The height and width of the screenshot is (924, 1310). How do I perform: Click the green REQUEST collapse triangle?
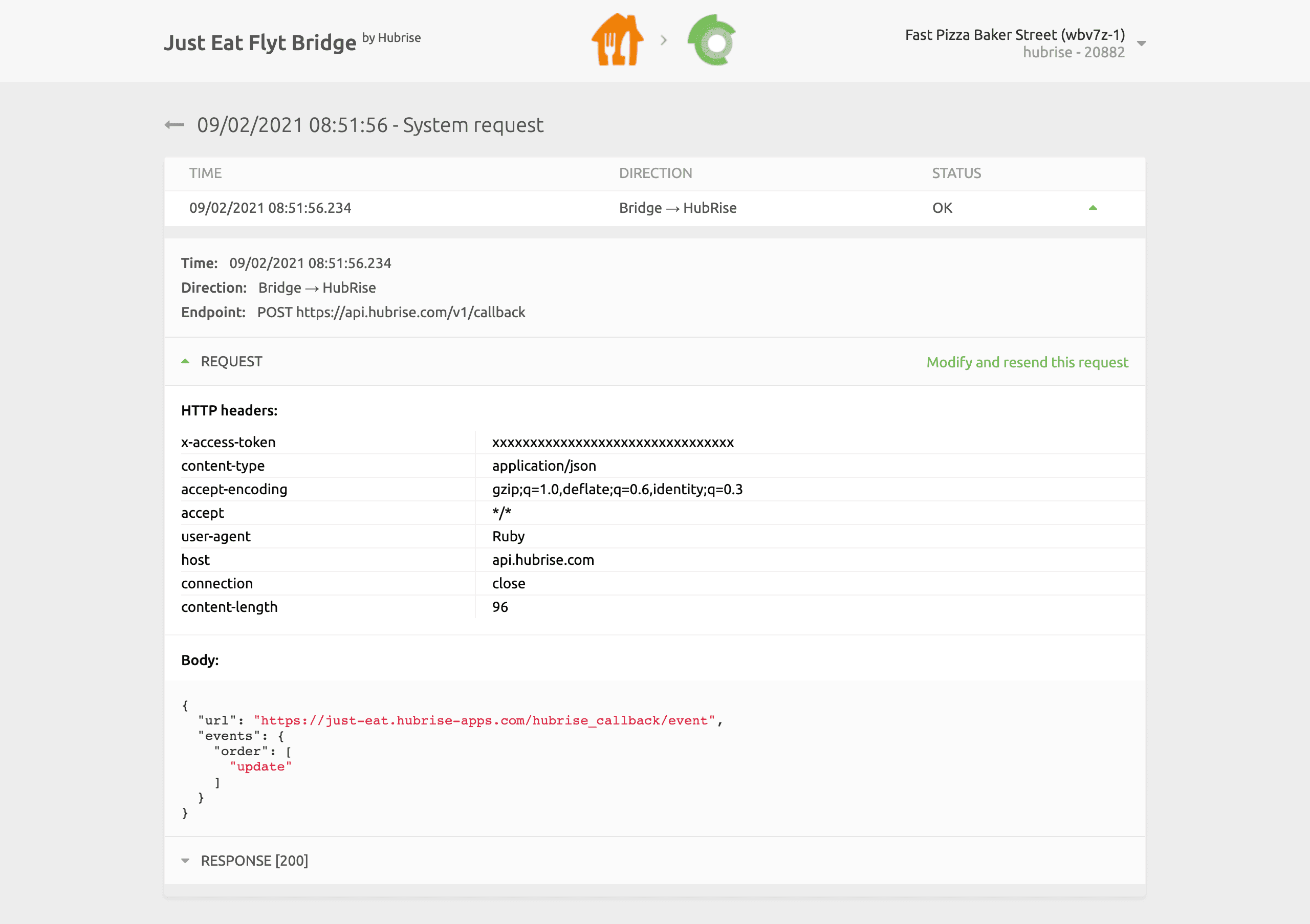(x=186, y=361)
